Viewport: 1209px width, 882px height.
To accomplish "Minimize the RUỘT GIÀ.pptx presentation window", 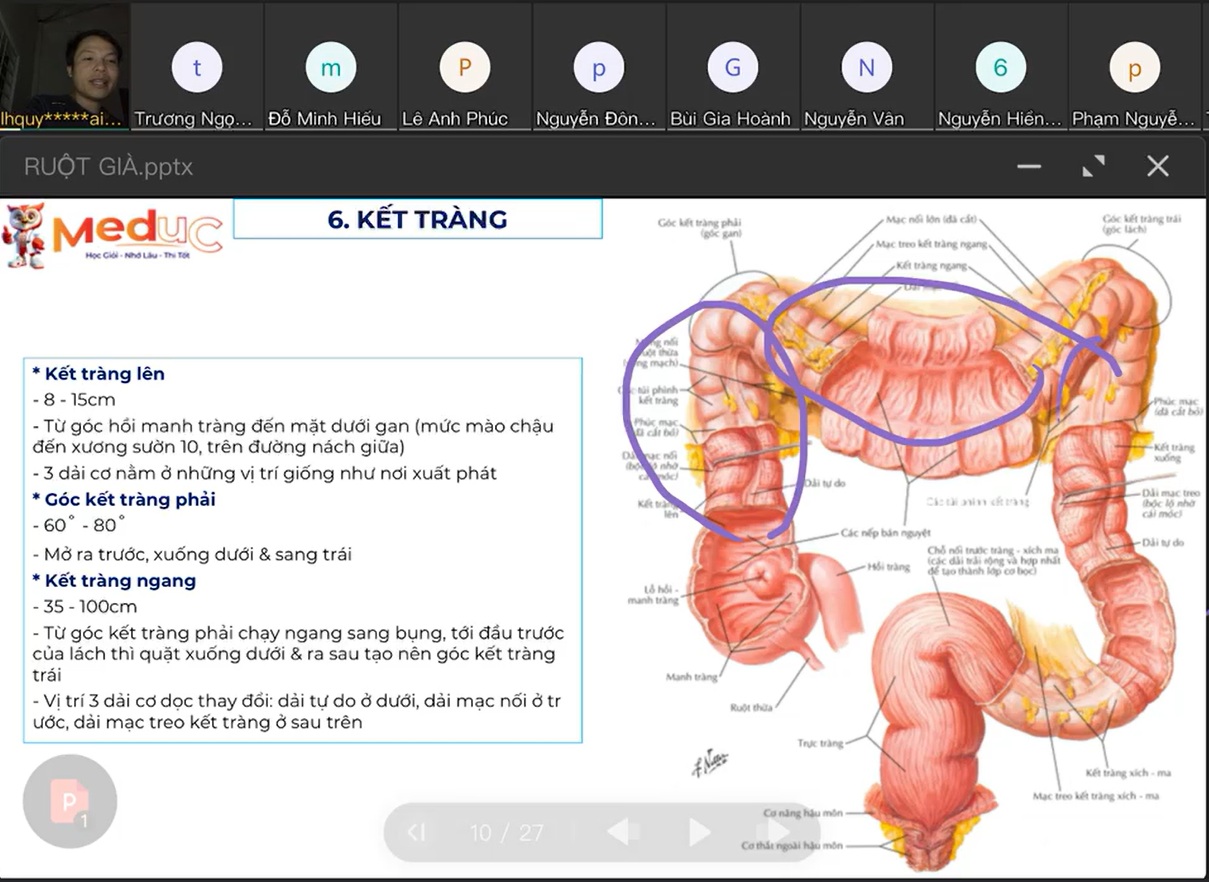I will pyautogui.click(x=1029, y=166).
